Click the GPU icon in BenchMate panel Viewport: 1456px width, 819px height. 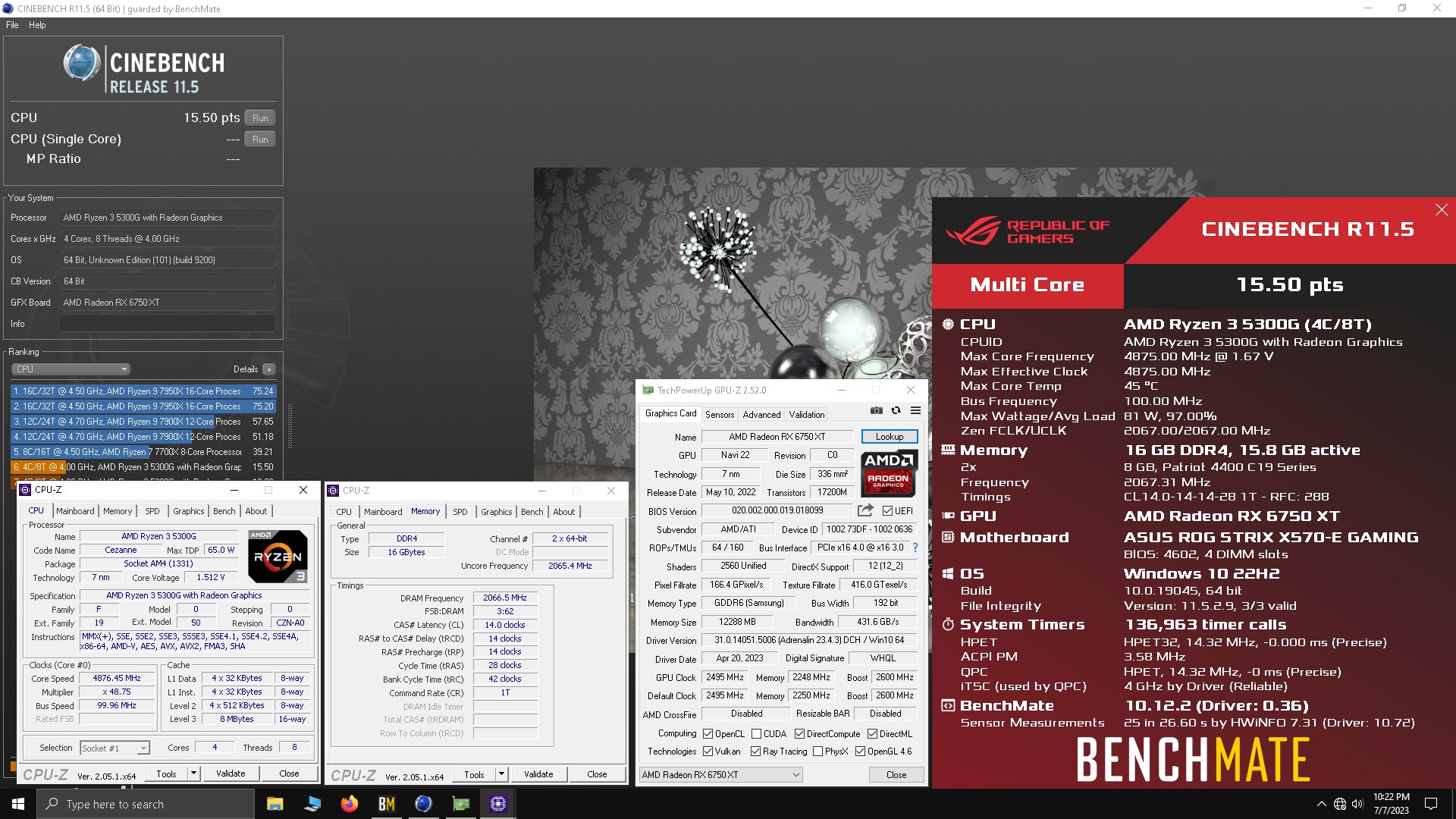[x=947, y=516]
